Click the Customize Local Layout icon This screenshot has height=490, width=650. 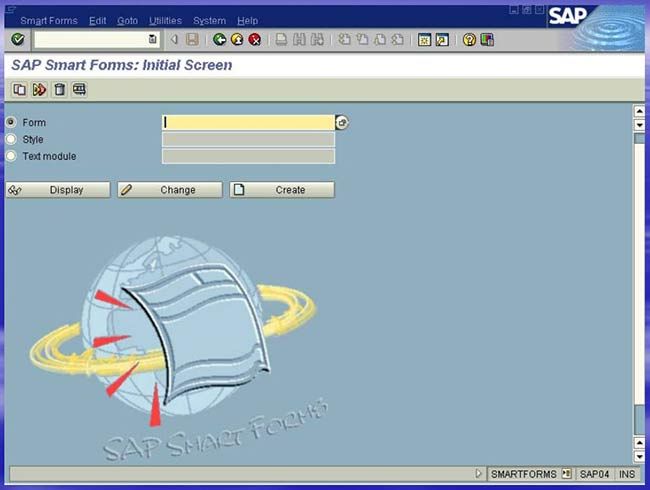[487, 39]
